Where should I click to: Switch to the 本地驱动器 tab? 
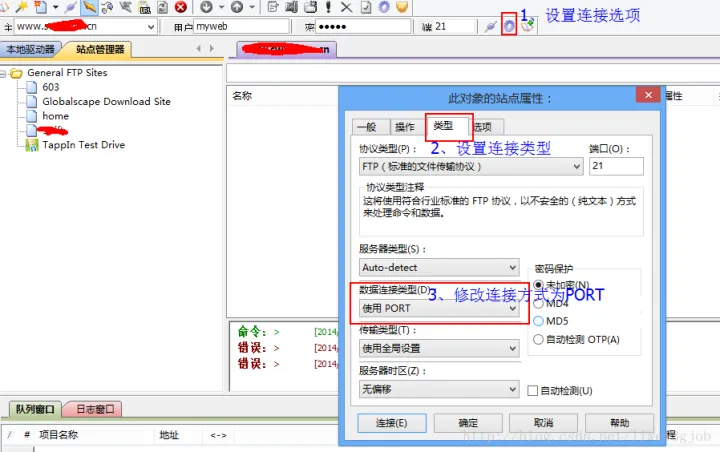[30, 49]
